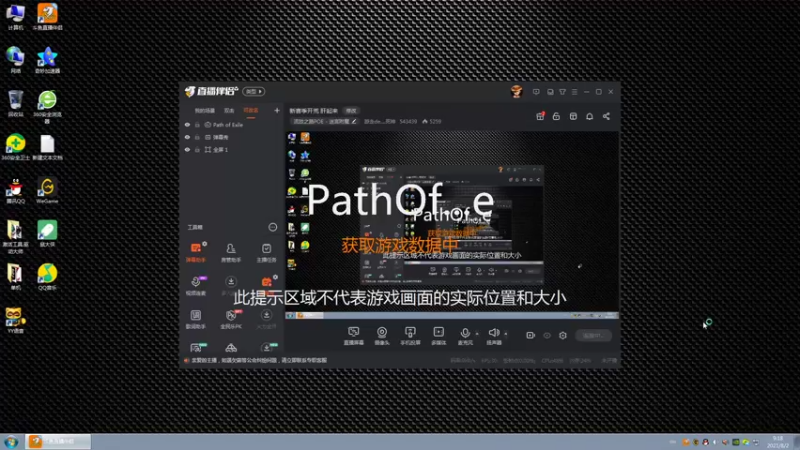The width and height of the screenshot is (800, 450).
Task: Open the 弹幕助手 orange tool in toolbox
Action: tap(196, 252)
